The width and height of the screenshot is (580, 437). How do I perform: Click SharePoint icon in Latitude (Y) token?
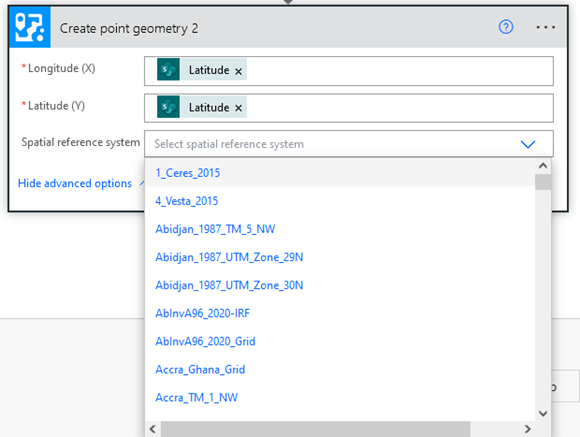[168, 107]
